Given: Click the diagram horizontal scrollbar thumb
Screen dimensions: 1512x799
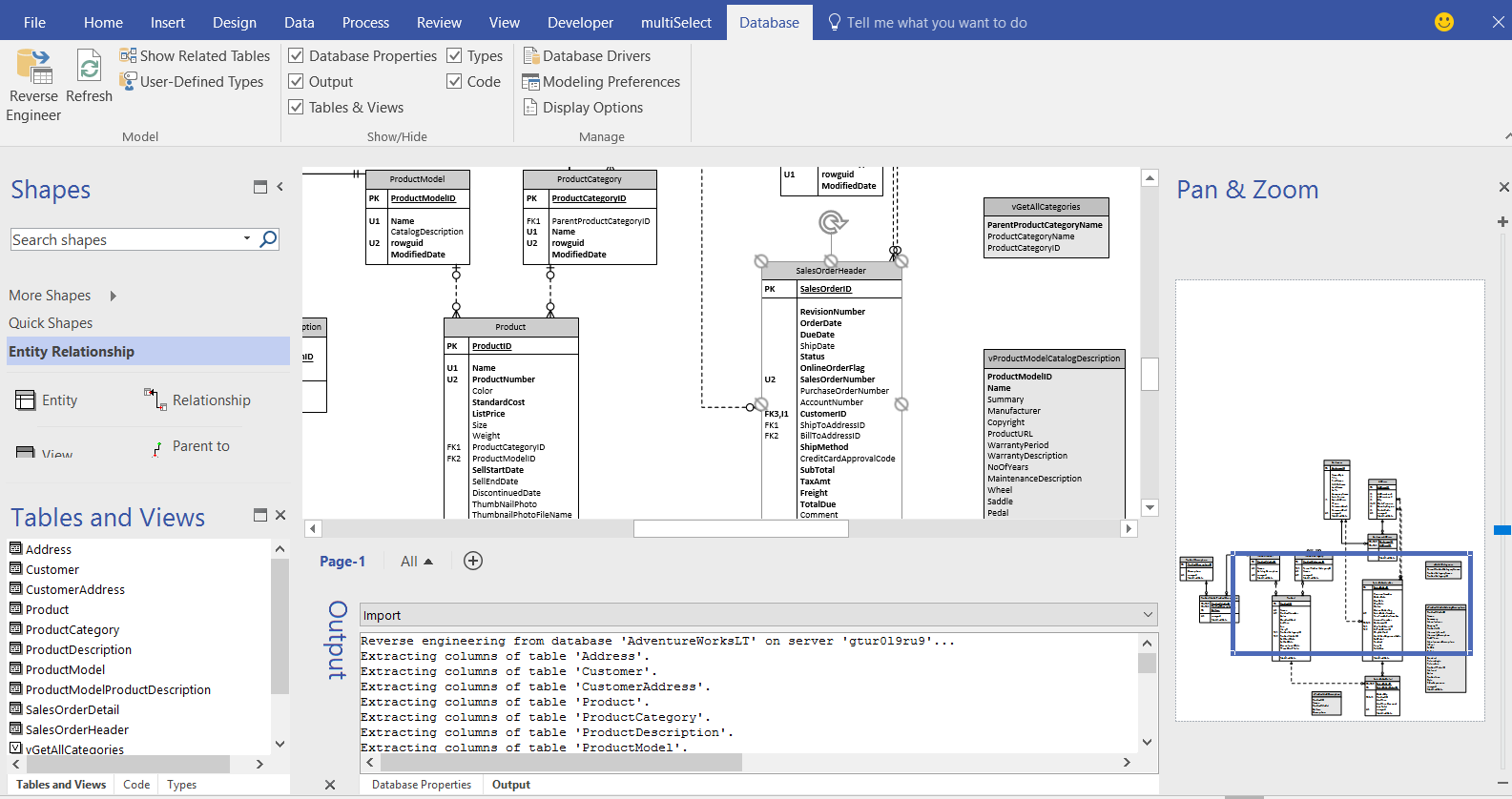Looking at the screenshot, I should [x=740, y=528].
